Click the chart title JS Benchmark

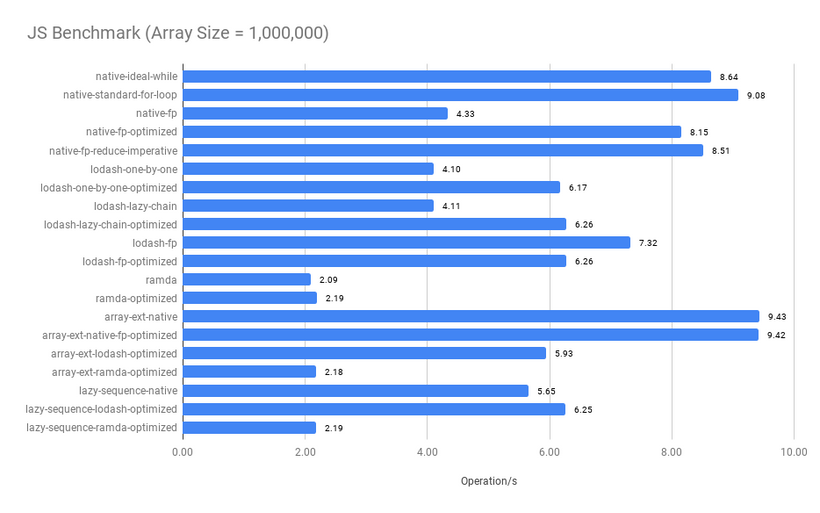pyautogui.click(x=178, y=33)
